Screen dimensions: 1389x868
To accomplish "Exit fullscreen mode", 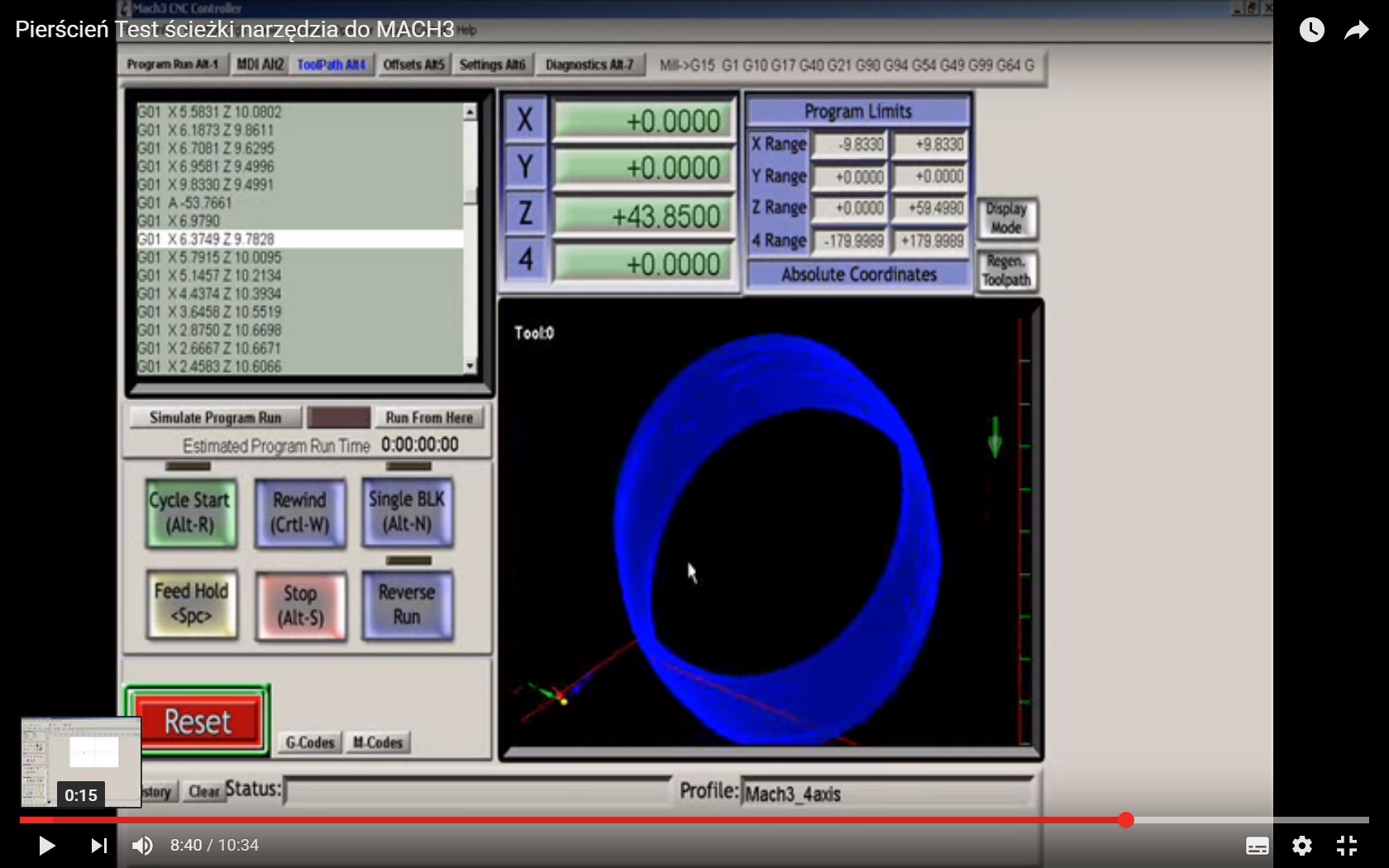I will click(1347, 845).
